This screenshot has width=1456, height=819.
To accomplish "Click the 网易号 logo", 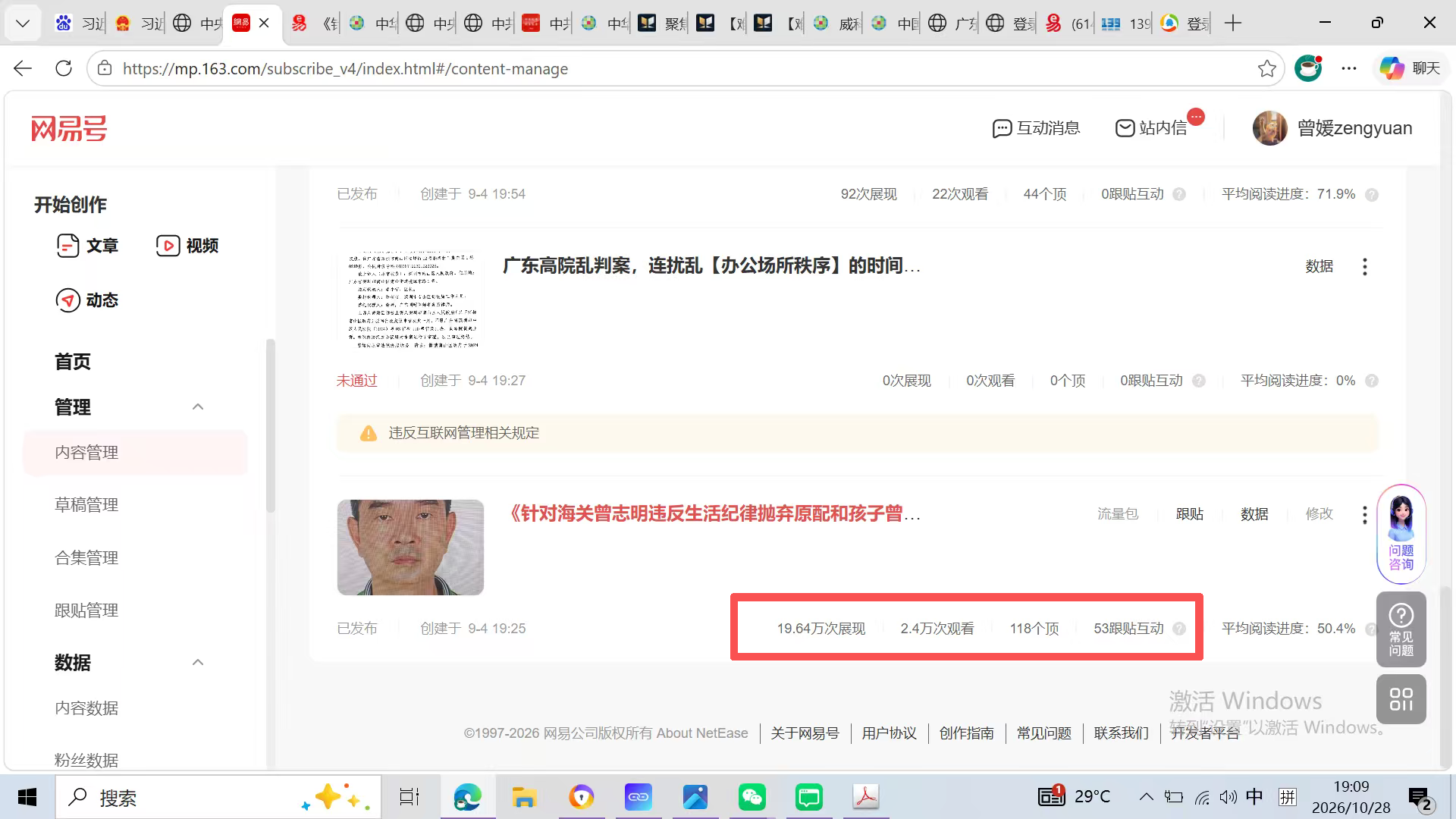I will [x=69, y=129].
